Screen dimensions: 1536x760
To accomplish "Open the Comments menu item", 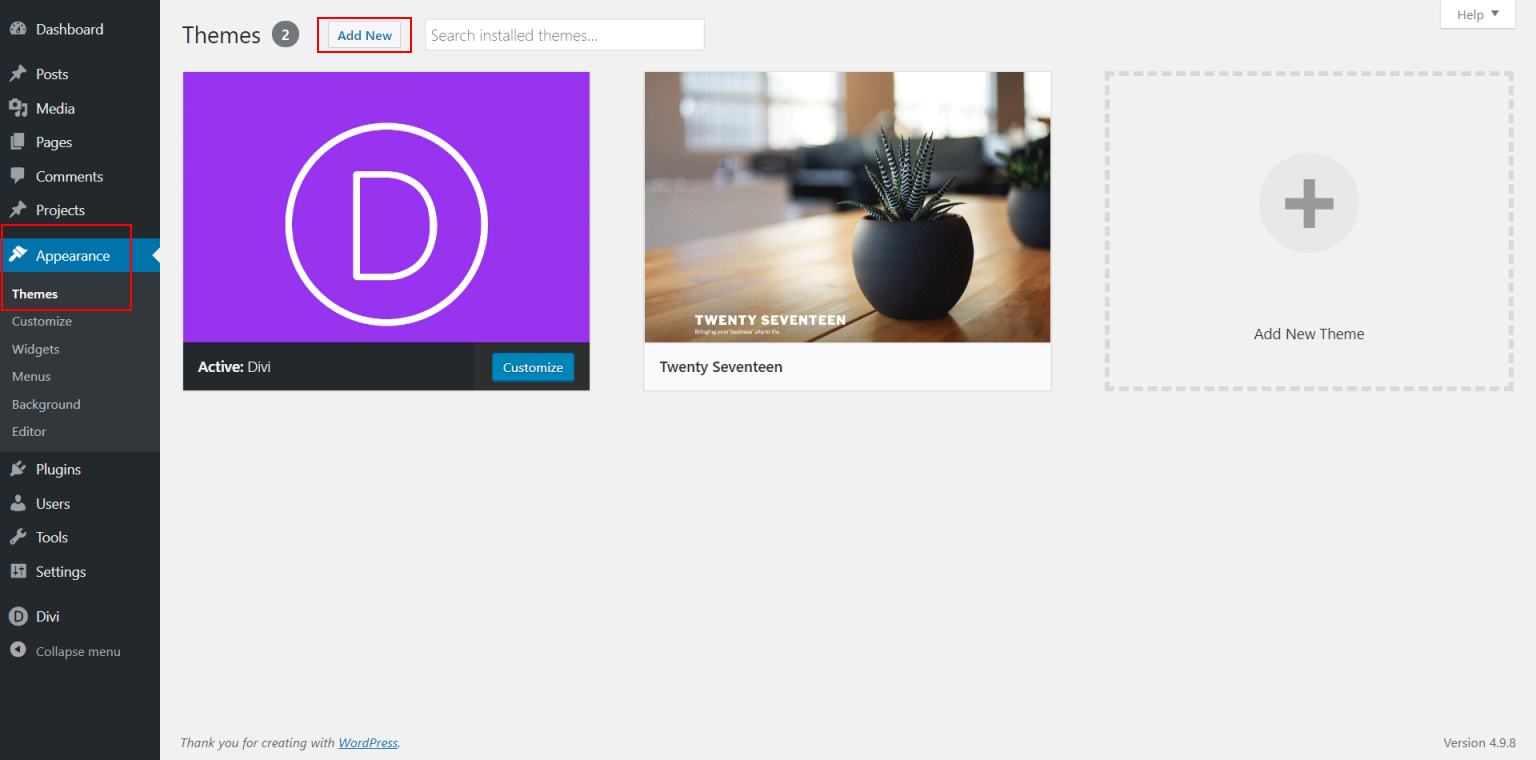I will 80,176.
